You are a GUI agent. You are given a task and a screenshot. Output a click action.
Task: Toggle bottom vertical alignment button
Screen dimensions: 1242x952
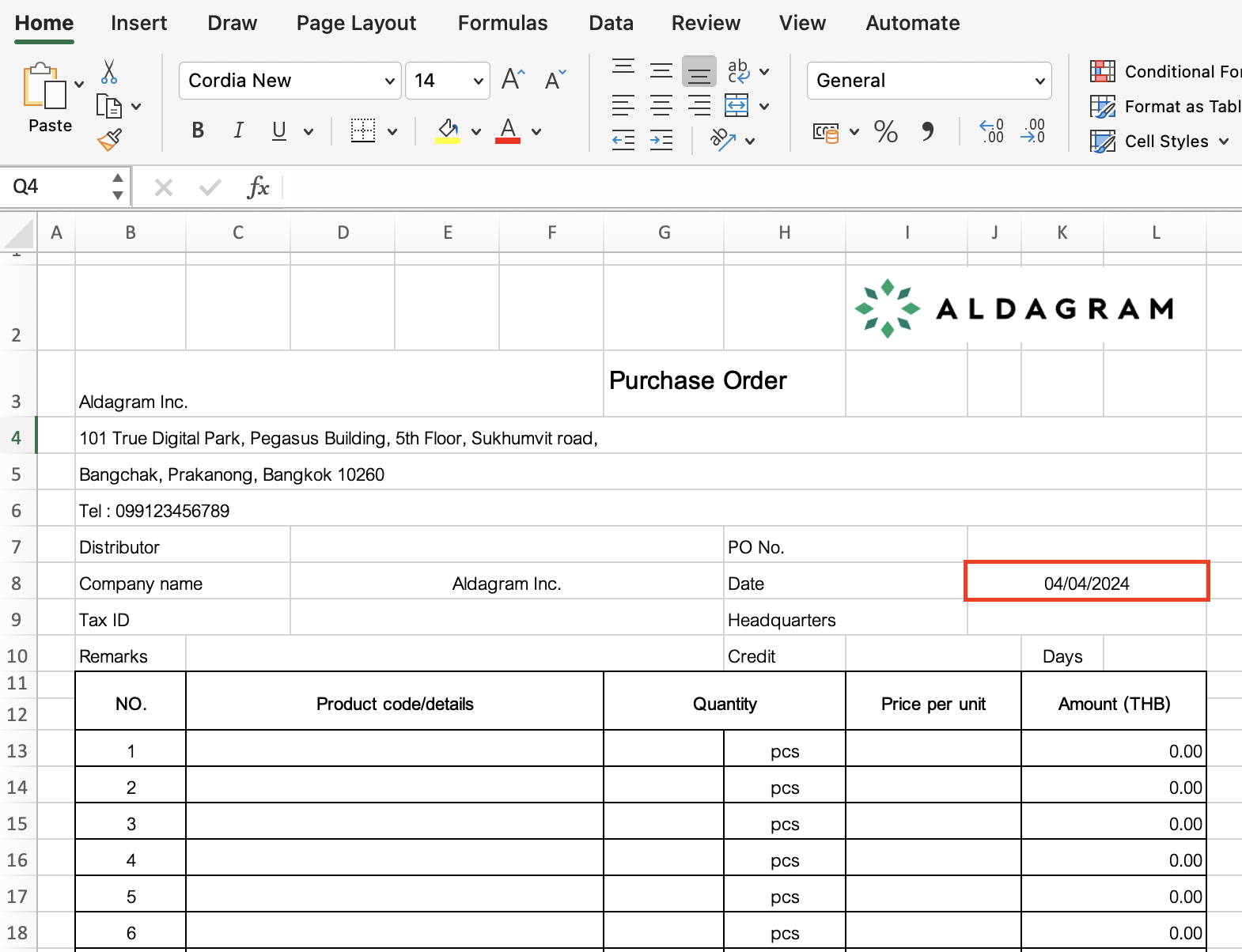(699, 72)
